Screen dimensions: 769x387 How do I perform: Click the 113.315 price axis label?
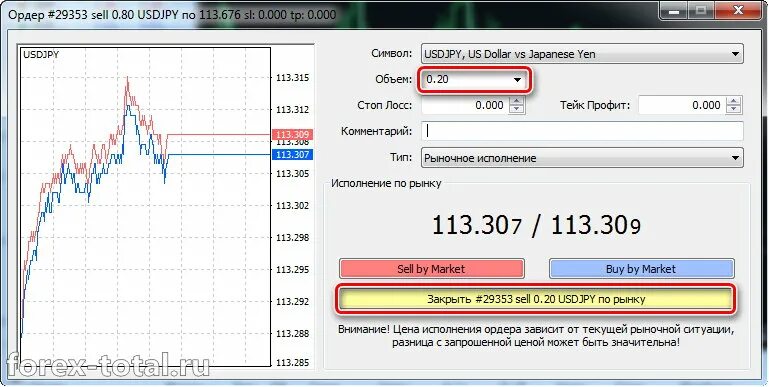(x=292, y=77)
